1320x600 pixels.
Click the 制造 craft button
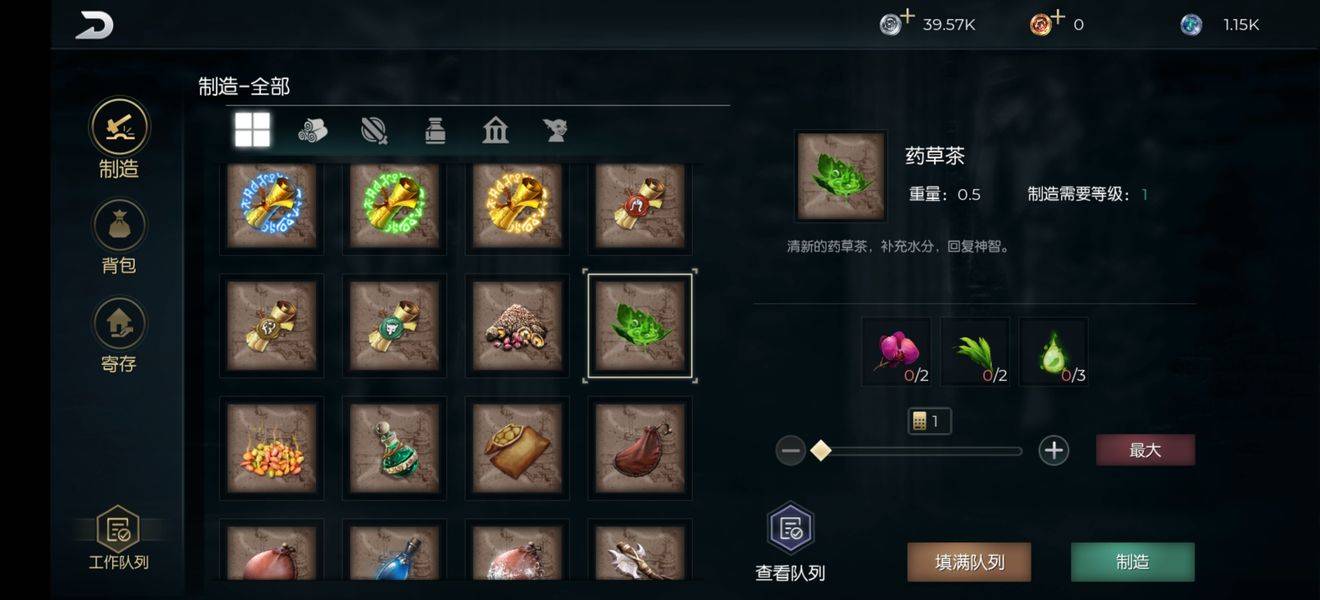pyautogui.click(x=1132, y=562)
